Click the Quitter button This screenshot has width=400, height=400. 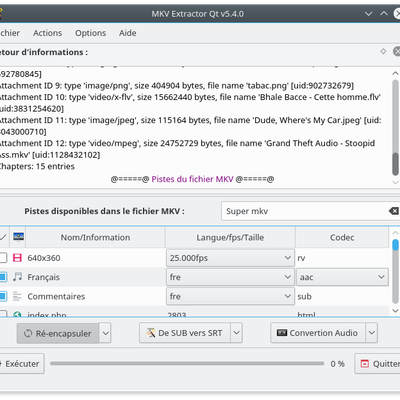coord(378,364)
